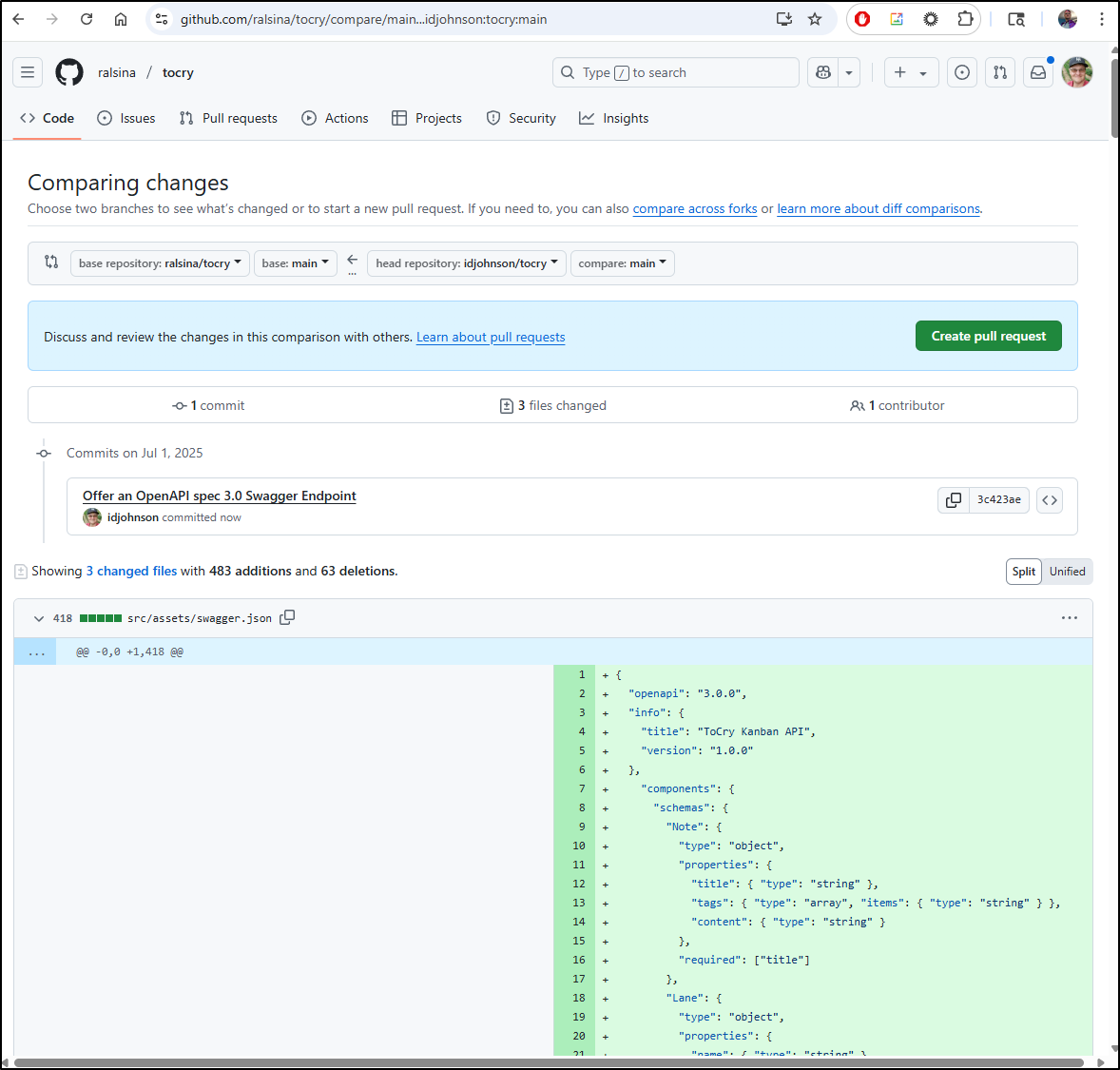Viewport: 1120px width, 1070px height.
Task: Go to the Pull requests tab
Action: [x=228, y=118]
